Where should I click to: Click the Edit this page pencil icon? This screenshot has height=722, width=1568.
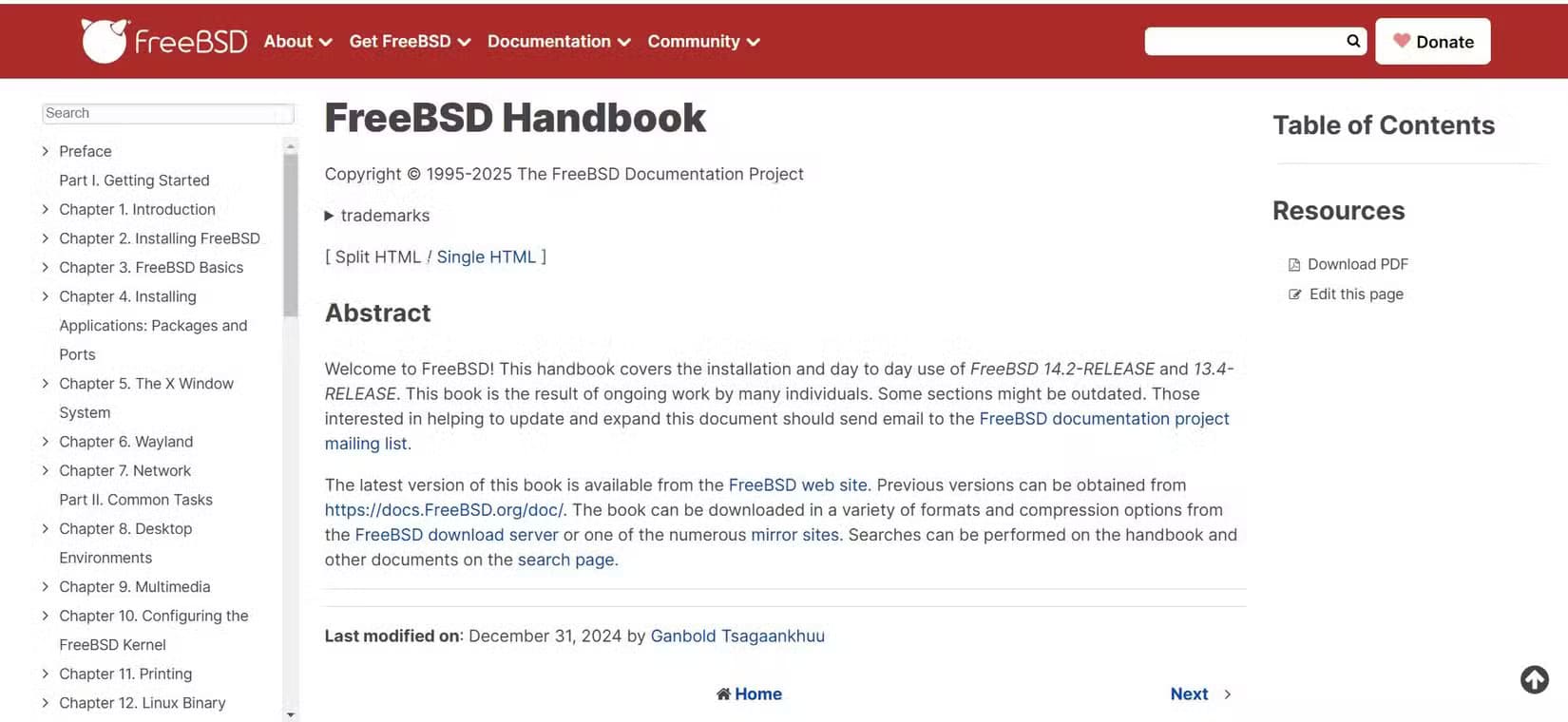(1294, 294)
